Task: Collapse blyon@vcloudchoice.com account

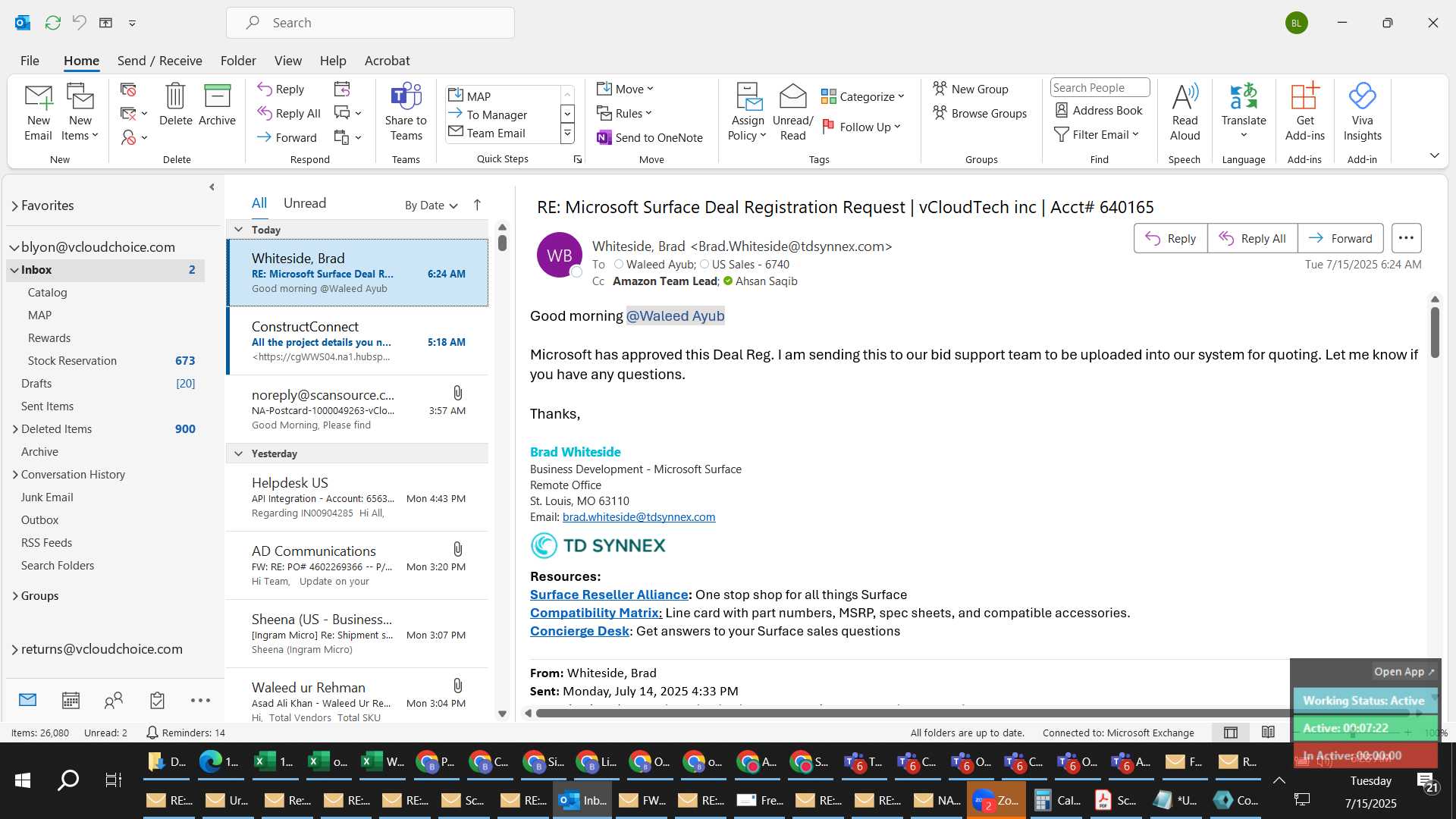Action: coord(14,247)
